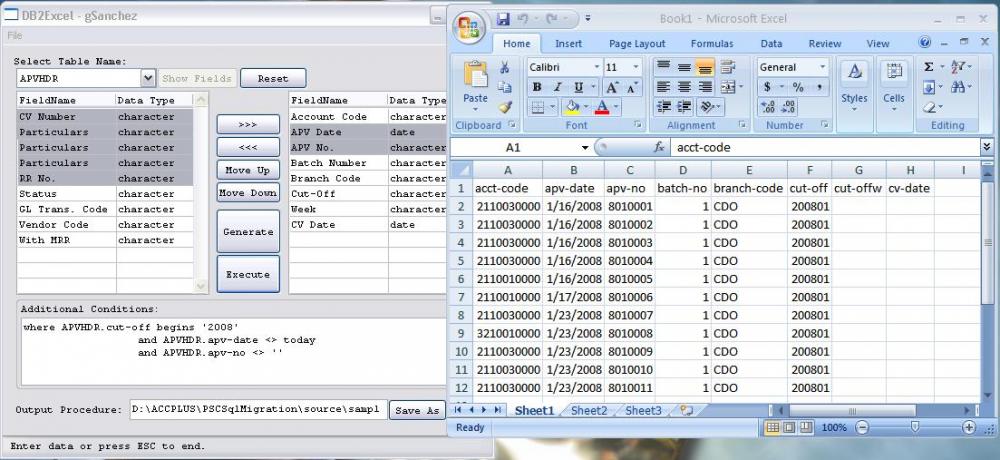This screenshot has width=1000, height=460.
Task: Open the Data ribbon tab
Action: point(771,44)
